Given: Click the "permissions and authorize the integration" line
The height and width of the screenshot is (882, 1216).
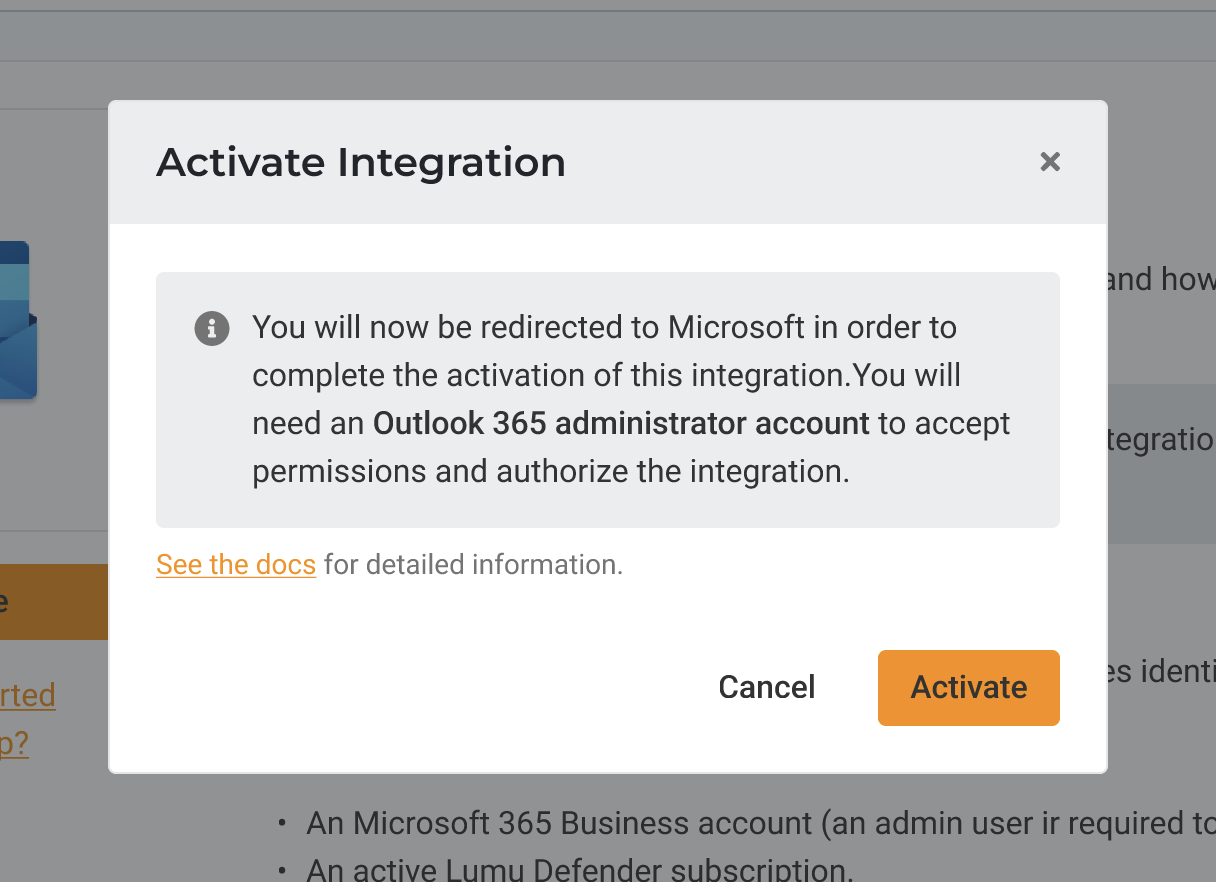Looking at the screenshot, I should [x=550, y=472].
